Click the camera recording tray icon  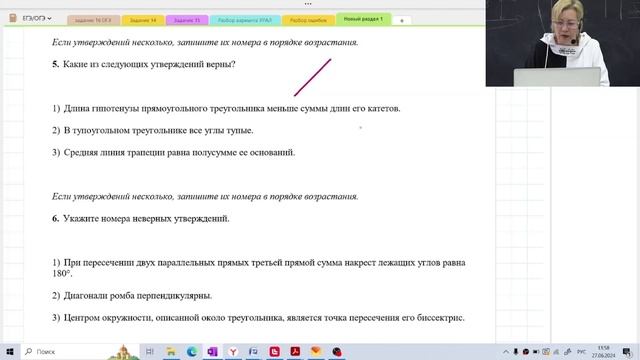[536, 352]
